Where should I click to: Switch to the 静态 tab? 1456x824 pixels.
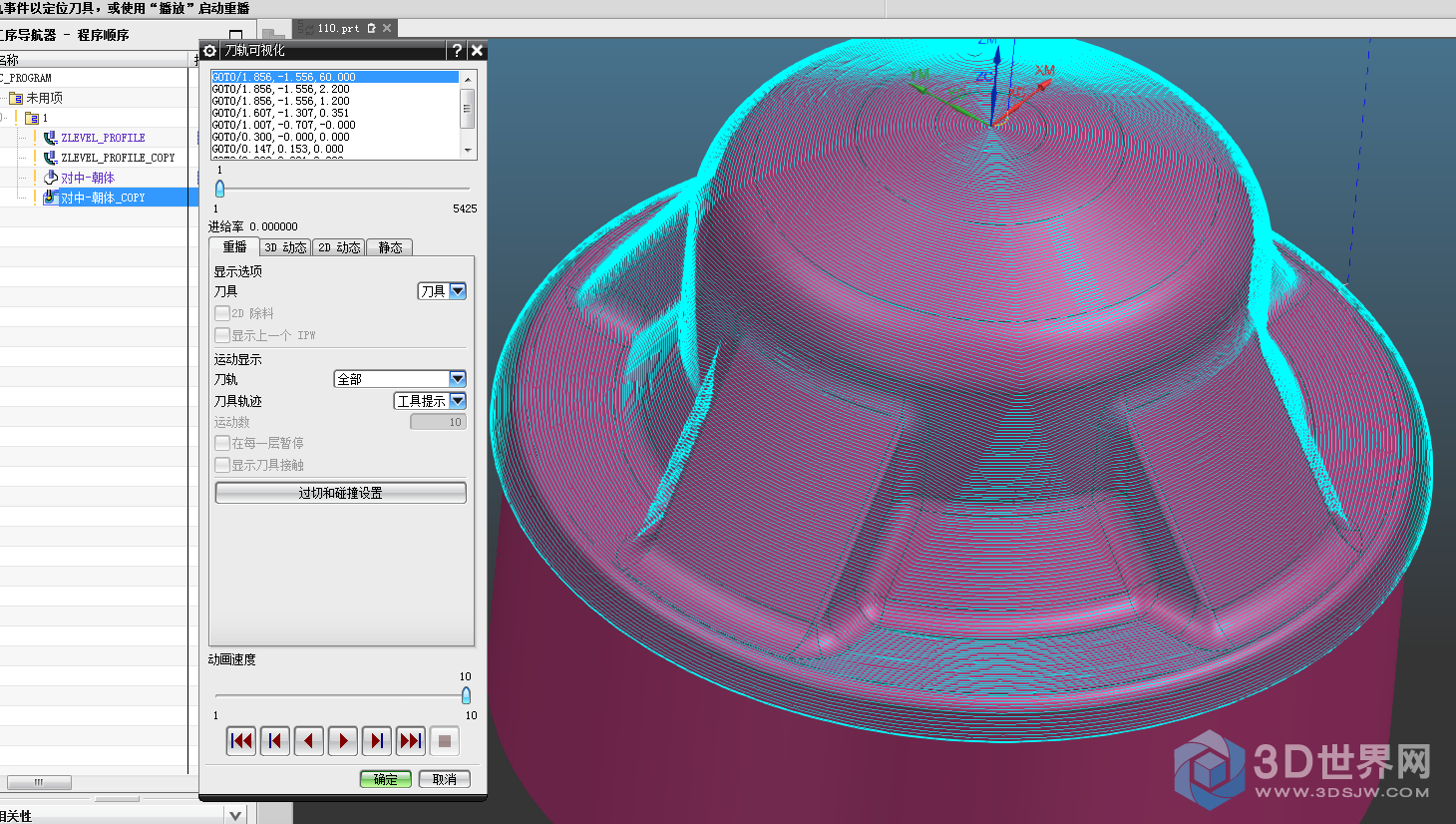coord(390,247)
